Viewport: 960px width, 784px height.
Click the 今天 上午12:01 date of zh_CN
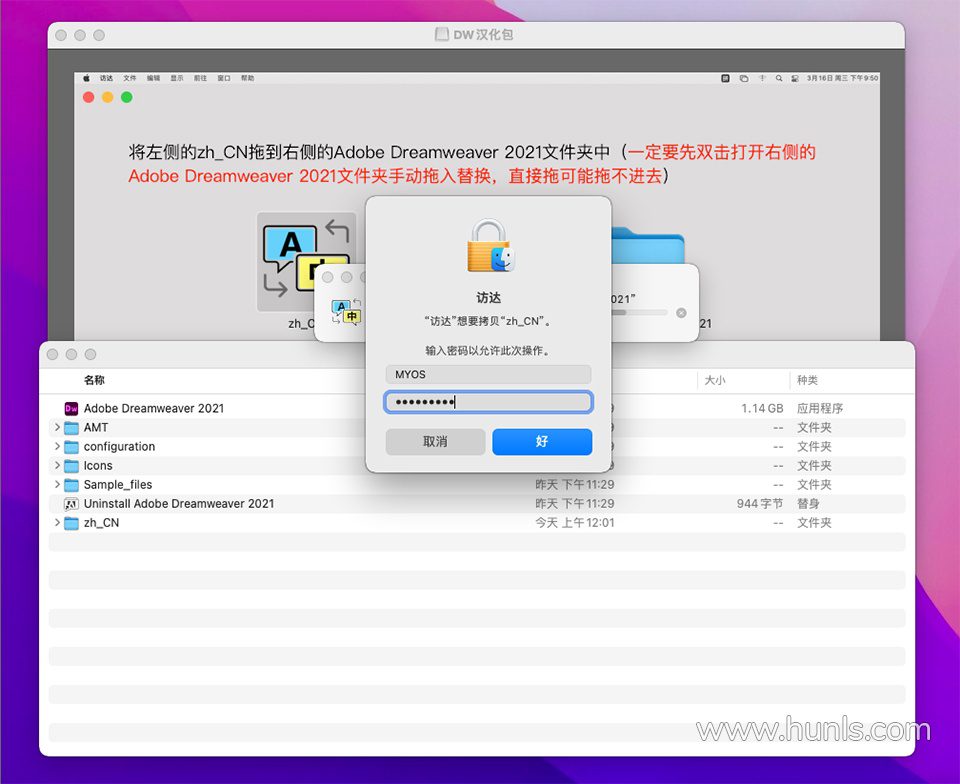pos(575,523)
